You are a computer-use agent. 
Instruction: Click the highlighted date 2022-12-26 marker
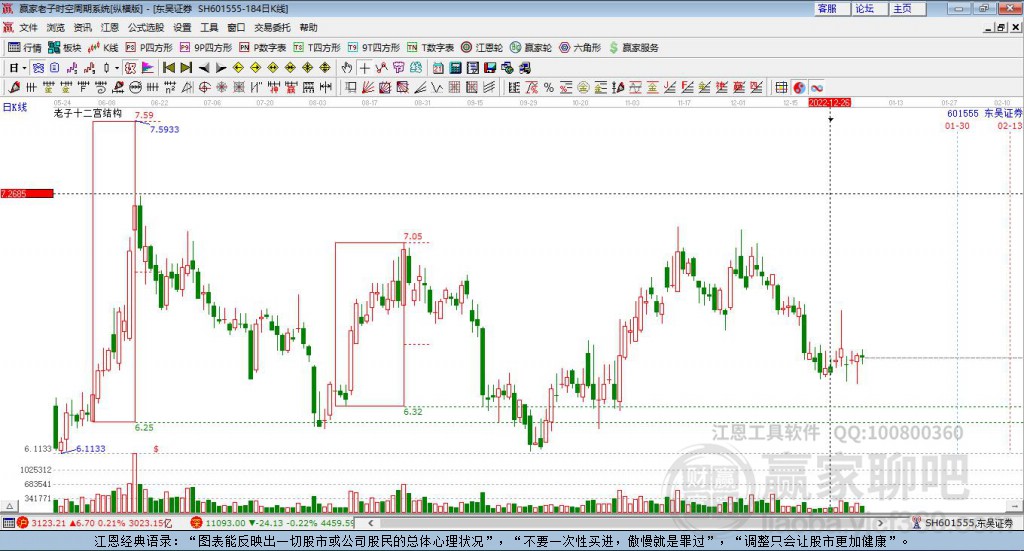click(829, 102)
